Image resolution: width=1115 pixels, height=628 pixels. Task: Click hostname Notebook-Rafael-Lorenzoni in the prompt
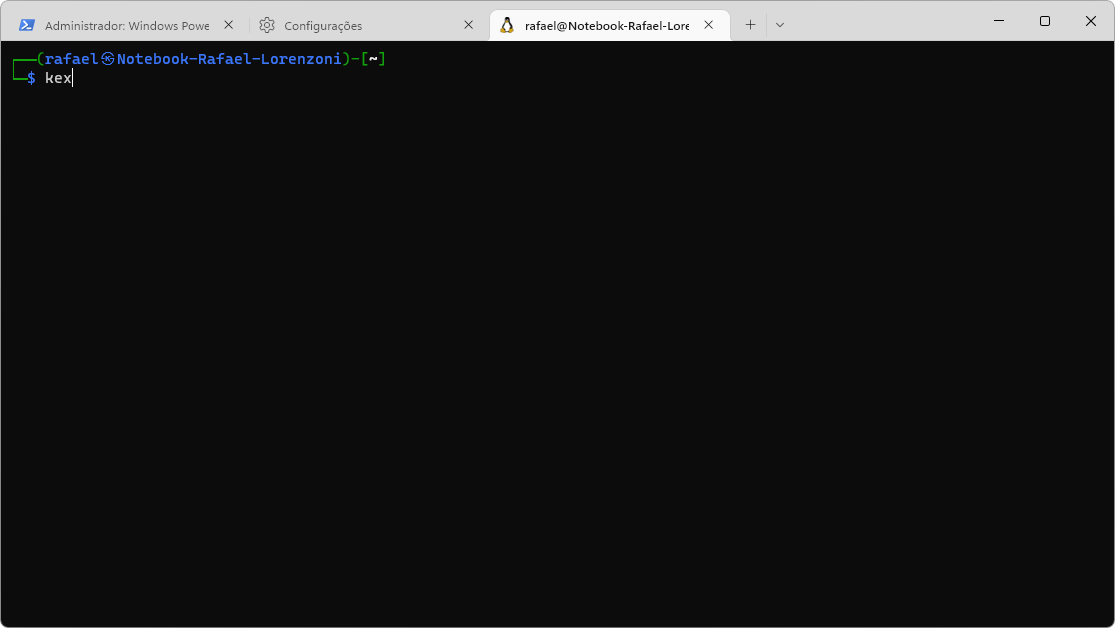point(229,59)
